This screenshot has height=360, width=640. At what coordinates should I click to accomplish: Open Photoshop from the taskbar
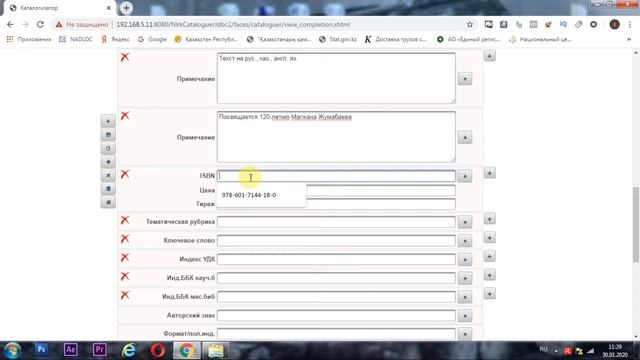(x=41, y=350)
